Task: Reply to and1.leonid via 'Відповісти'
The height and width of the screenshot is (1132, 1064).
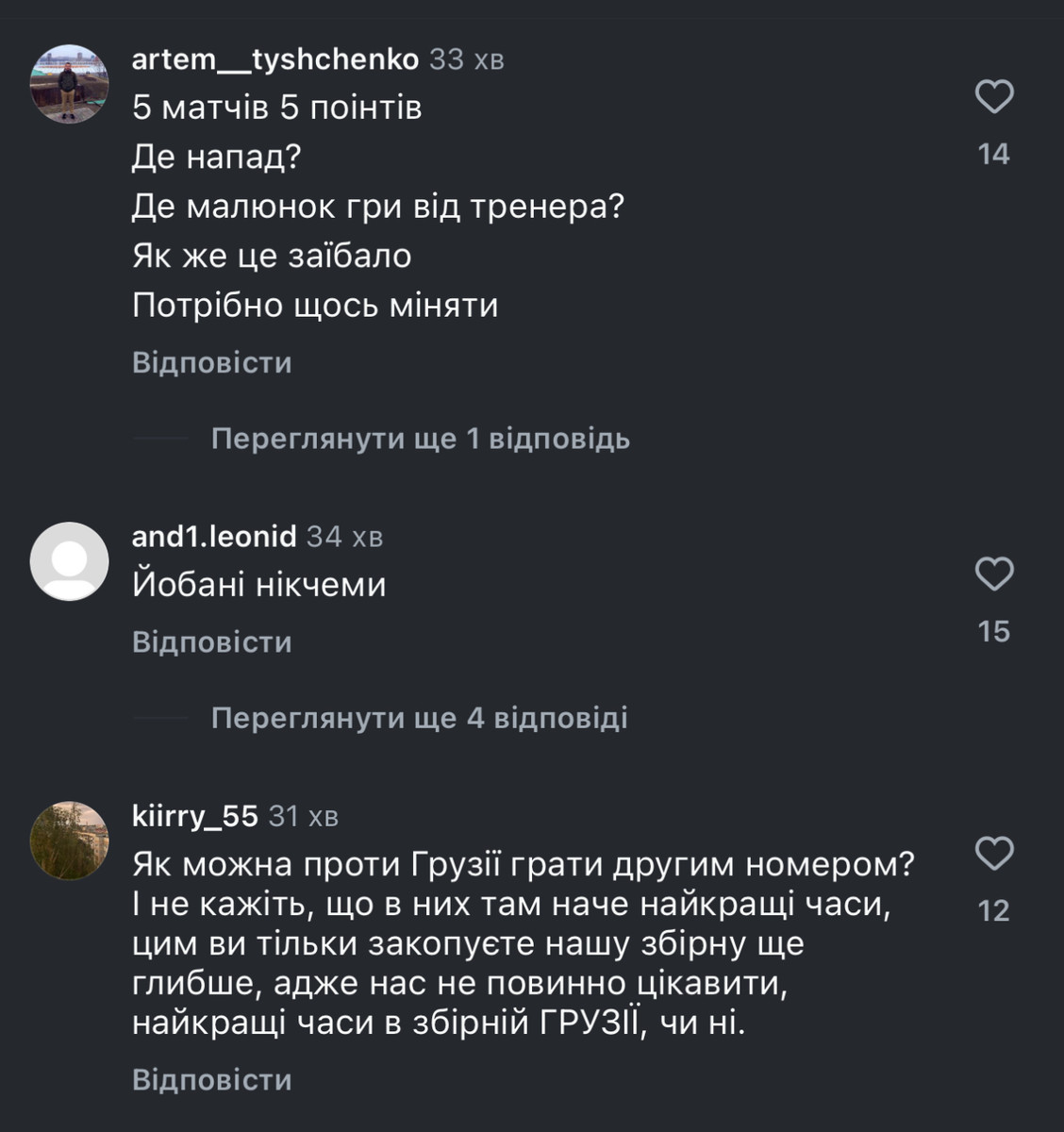Action: [x=212, y=642]
